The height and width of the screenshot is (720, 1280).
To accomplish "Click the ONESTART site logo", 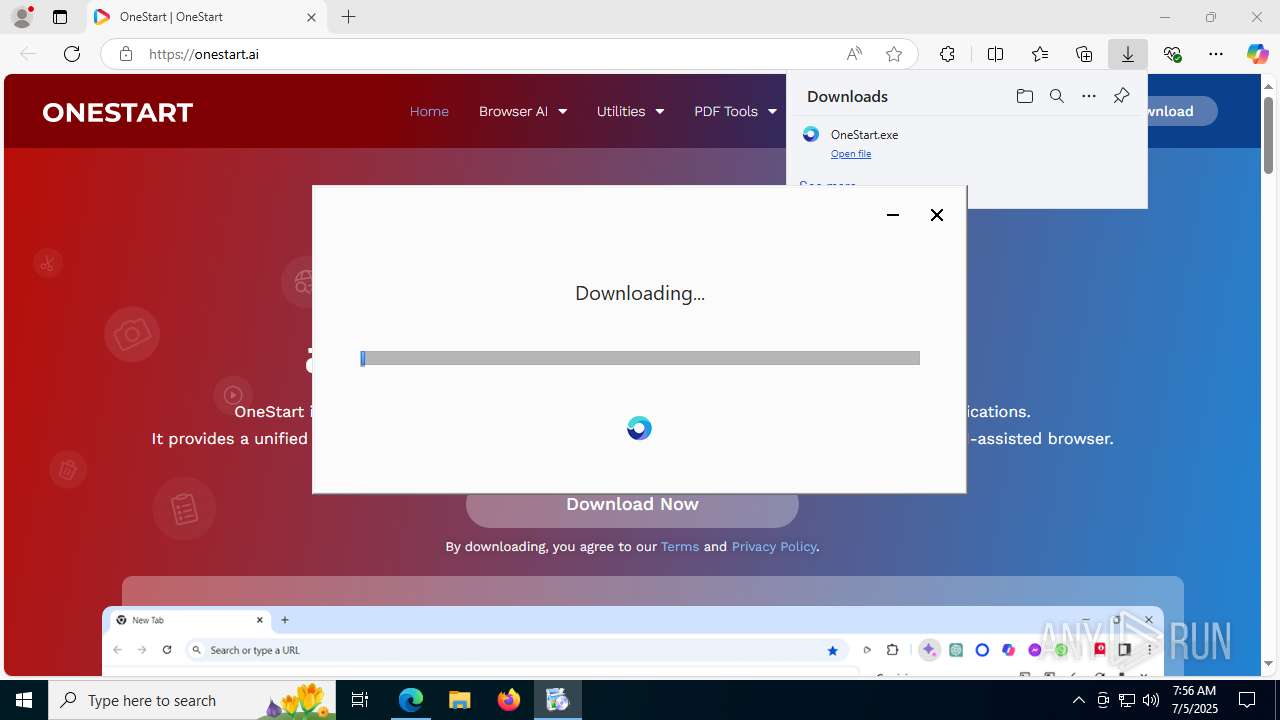I will click(x=118, y=112).
